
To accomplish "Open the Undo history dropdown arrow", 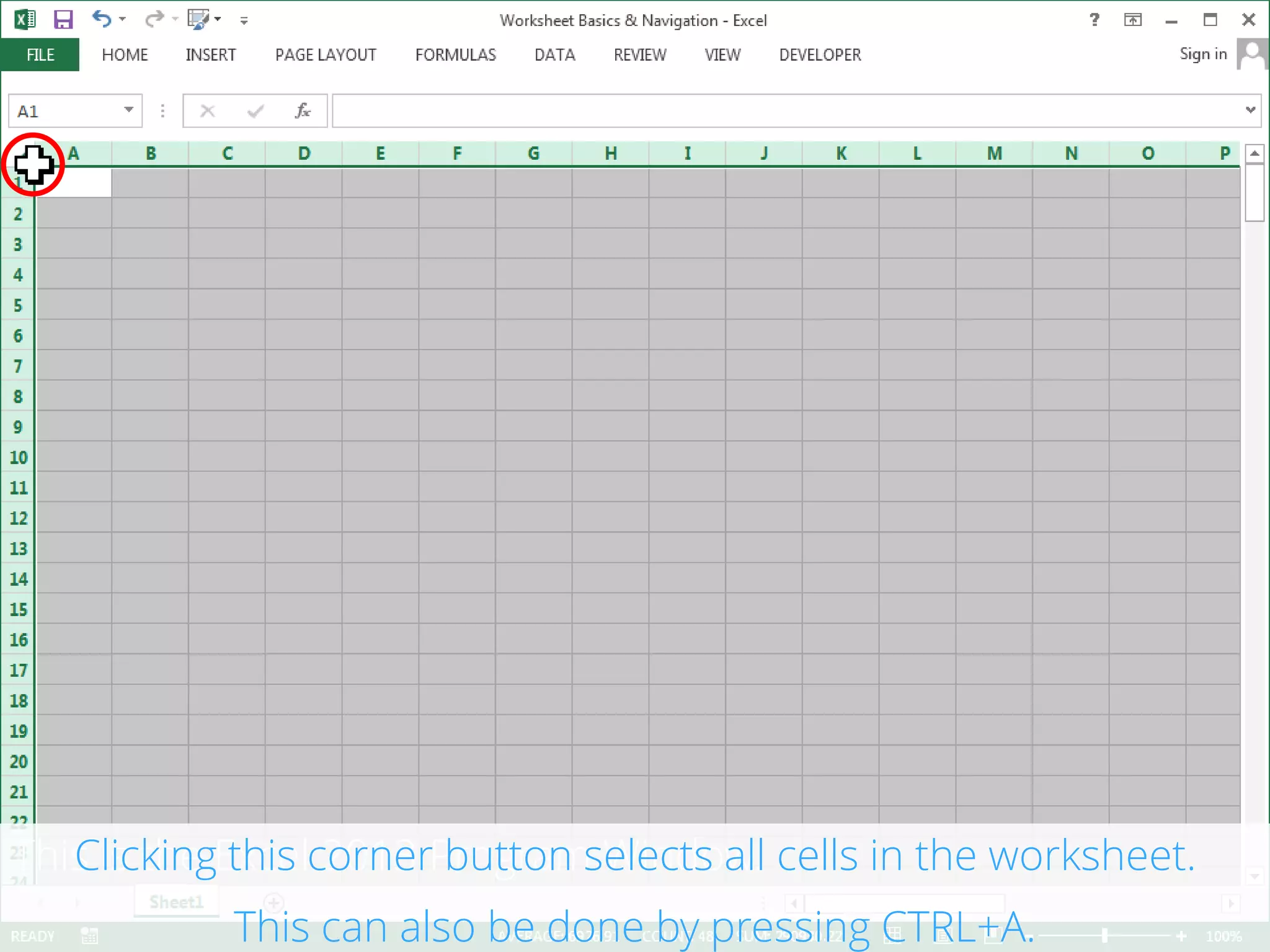I will (122, 19).
